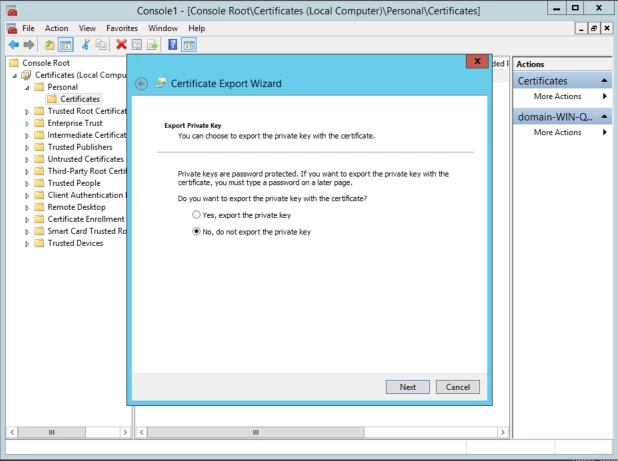The height and width of the screenshot is (461, 618).
Task: Collapse the Certificates section in Actions pane
Action: coord(604,81)
